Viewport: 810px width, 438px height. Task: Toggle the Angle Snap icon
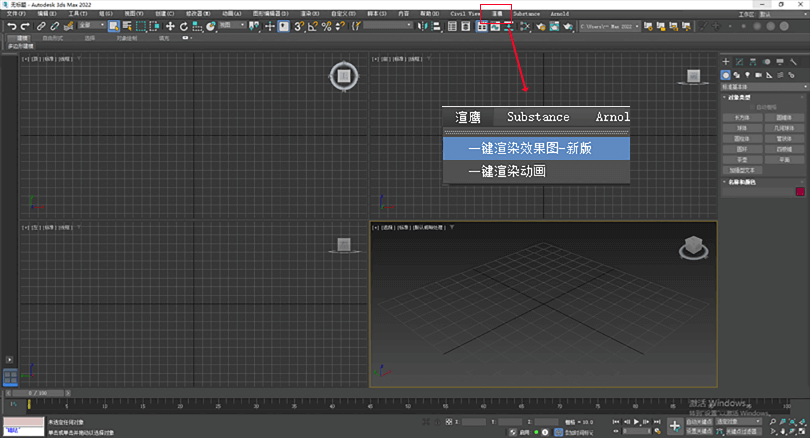(x=312, y=26)
